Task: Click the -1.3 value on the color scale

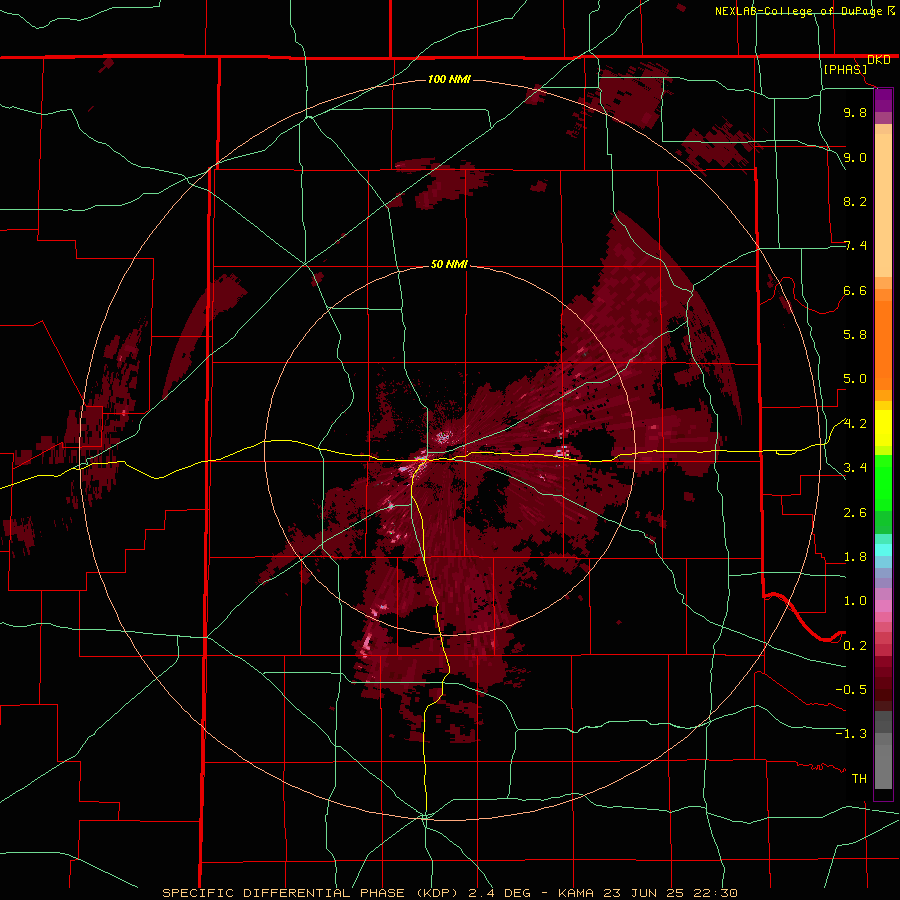Action: [851, 734]
